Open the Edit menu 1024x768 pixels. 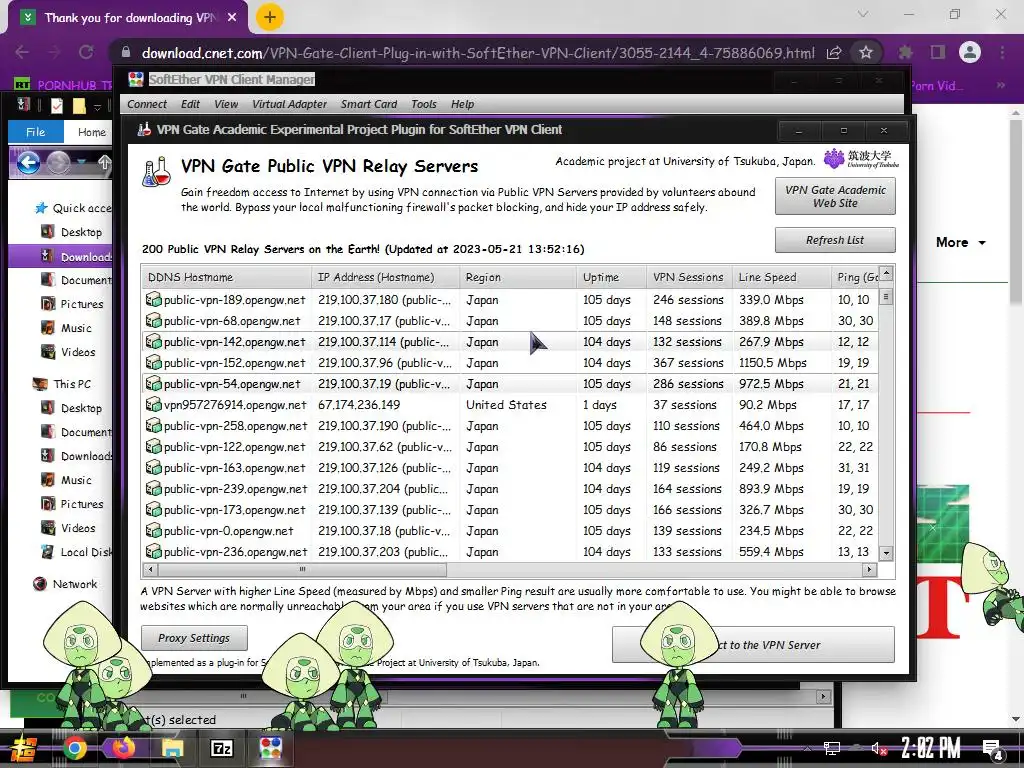coord(190,104)
